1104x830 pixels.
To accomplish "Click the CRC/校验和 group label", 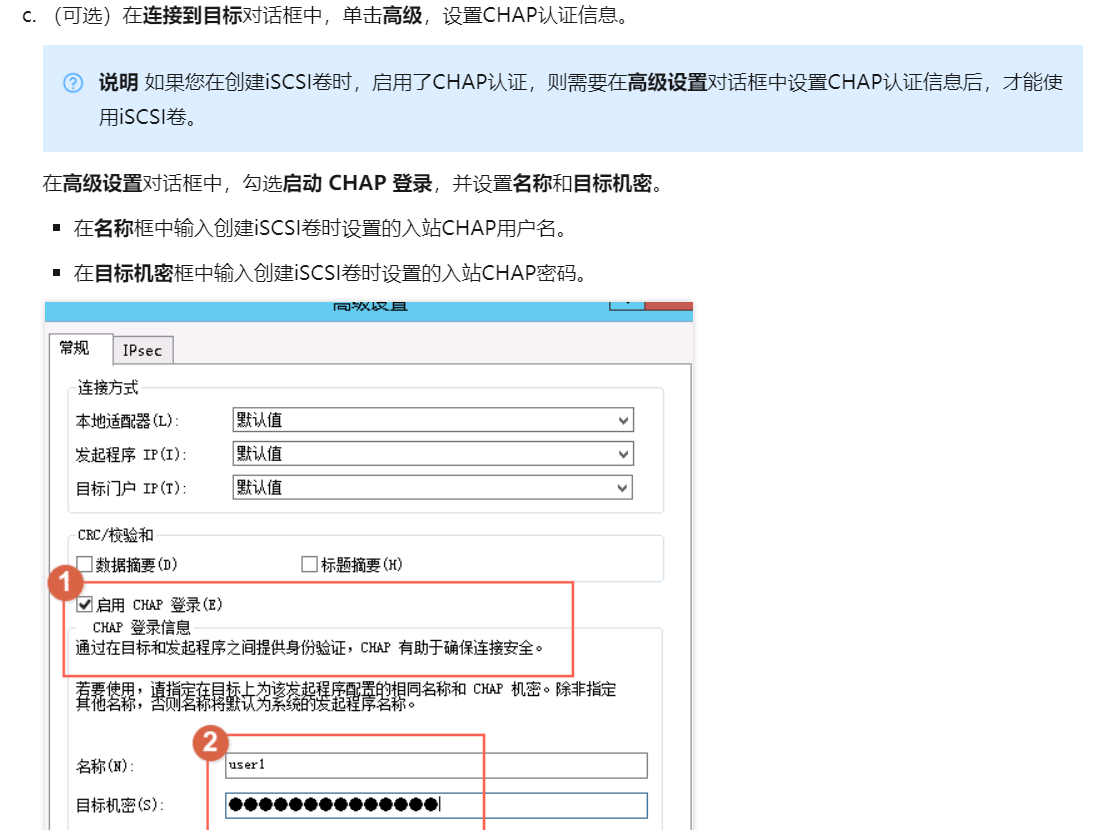I will (115, 535).
